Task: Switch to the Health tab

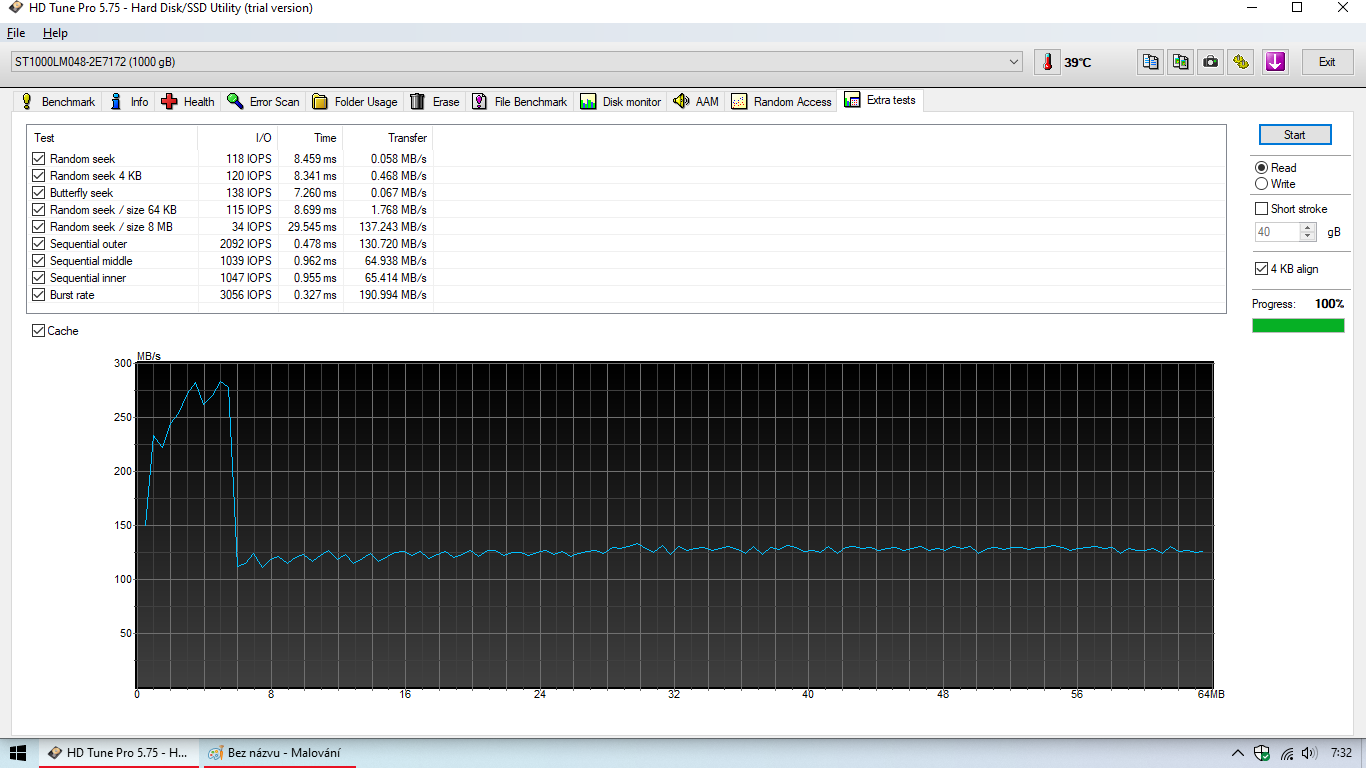Action: point(188,102)
